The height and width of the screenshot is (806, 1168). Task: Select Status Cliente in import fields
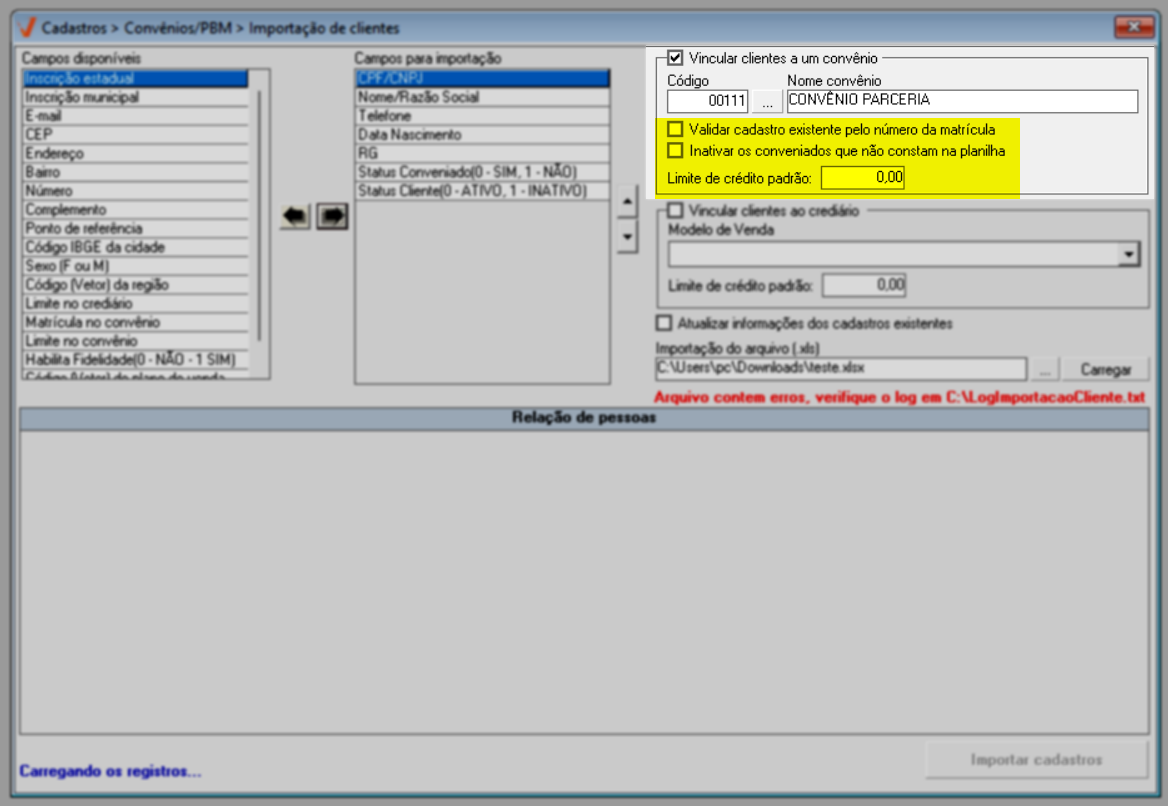click(482, 191)
